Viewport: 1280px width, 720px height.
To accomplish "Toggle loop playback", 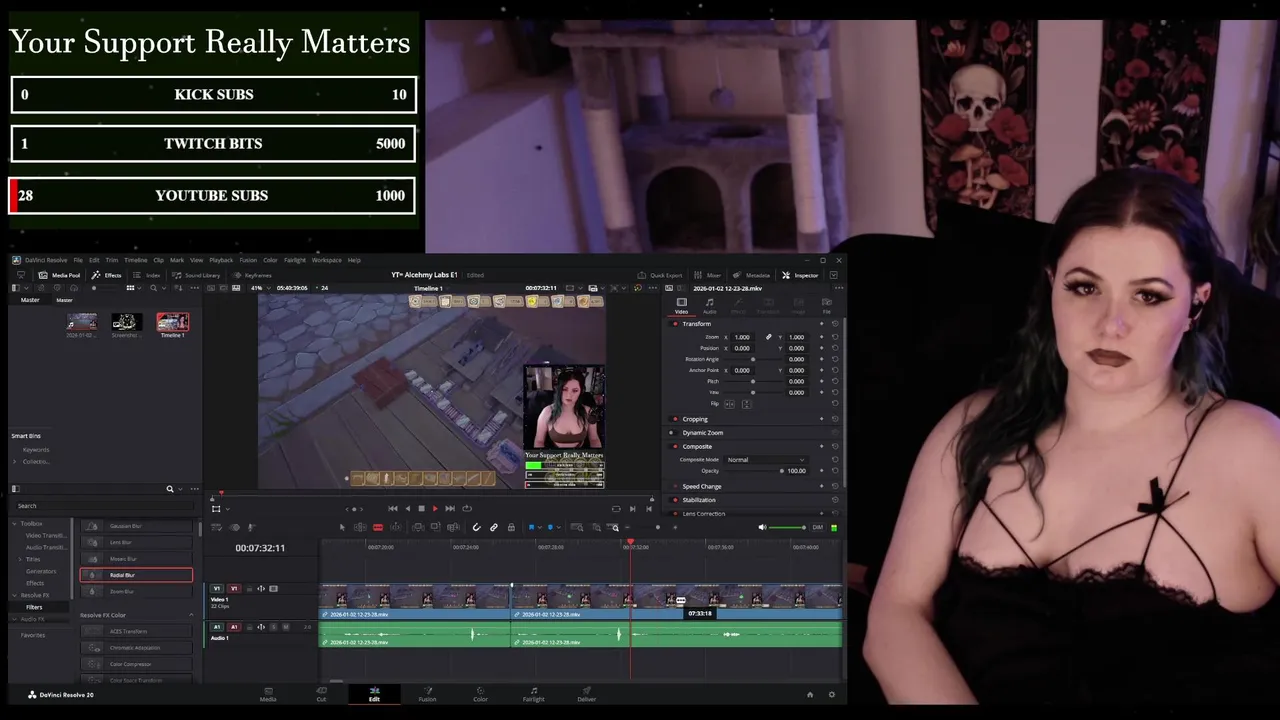I will point(466,508).
